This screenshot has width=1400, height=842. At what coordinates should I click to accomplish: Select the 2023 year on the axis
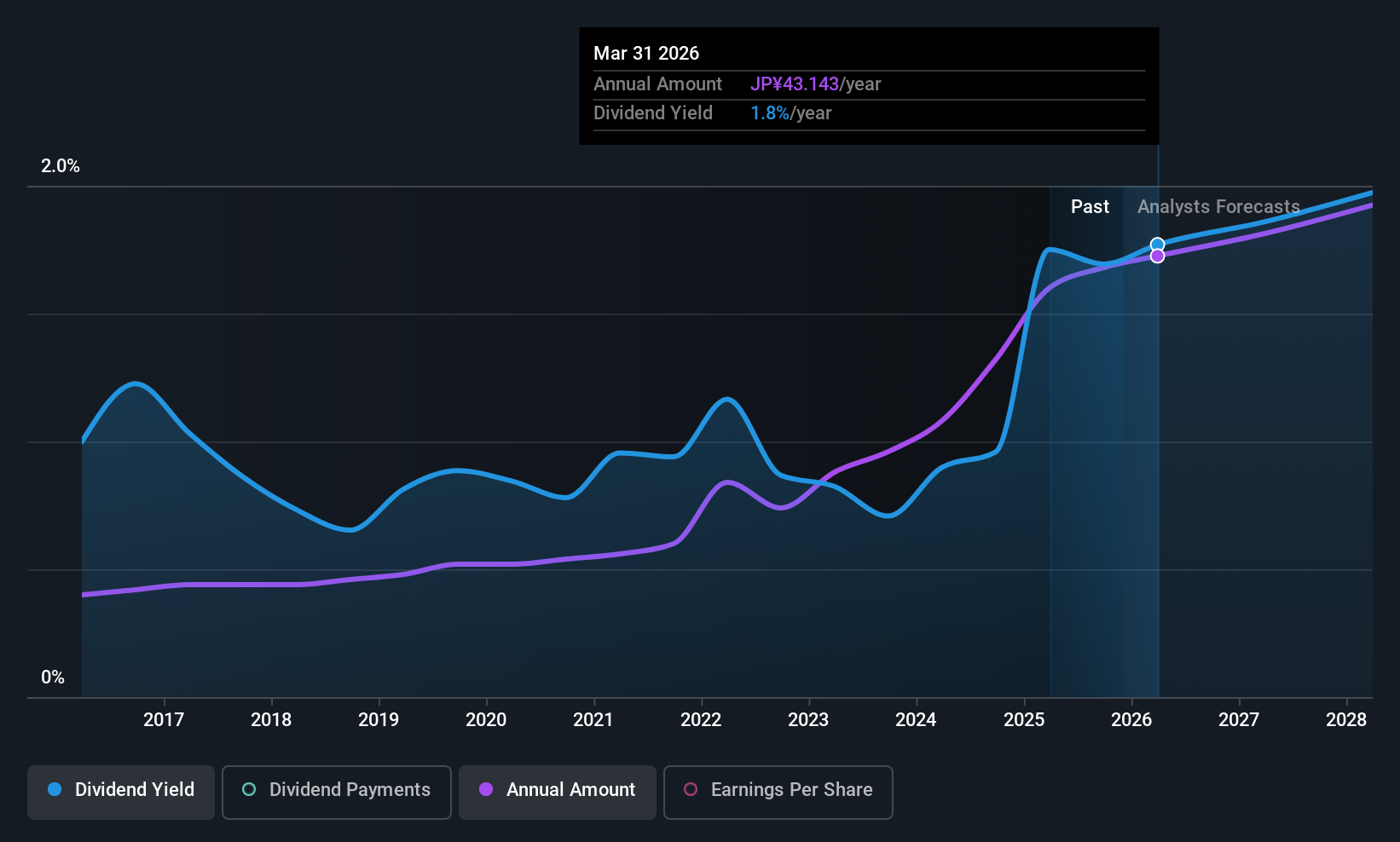pyautogui.click(x=808, y=720)
